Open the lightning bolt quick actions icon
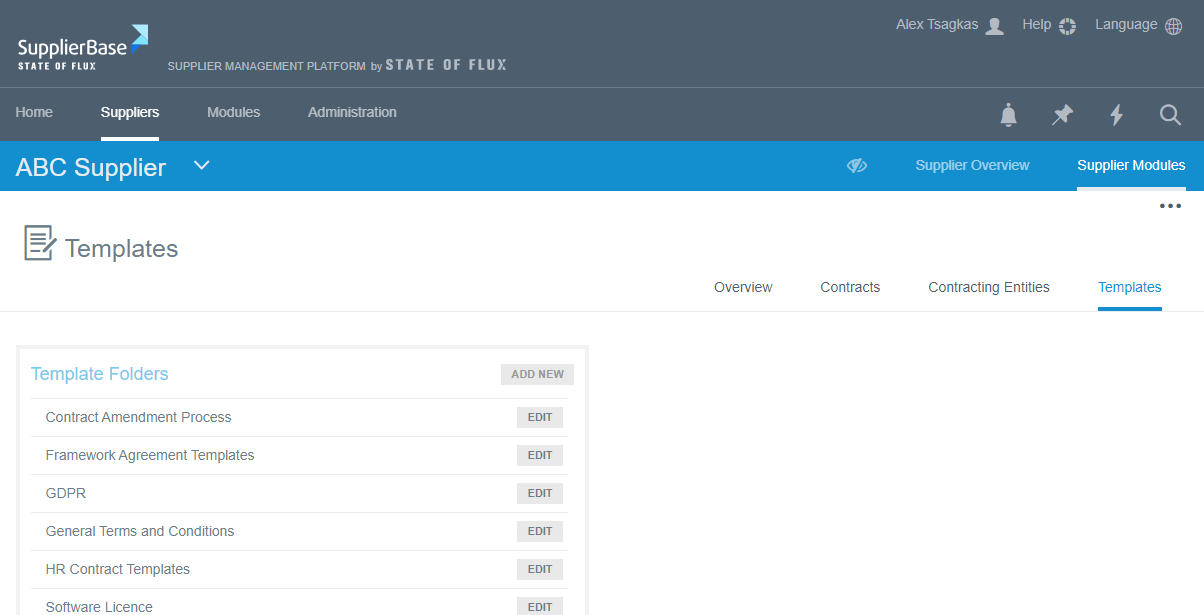The image size is (1204, 615). pyautogui.click(x=1116, y=115)
